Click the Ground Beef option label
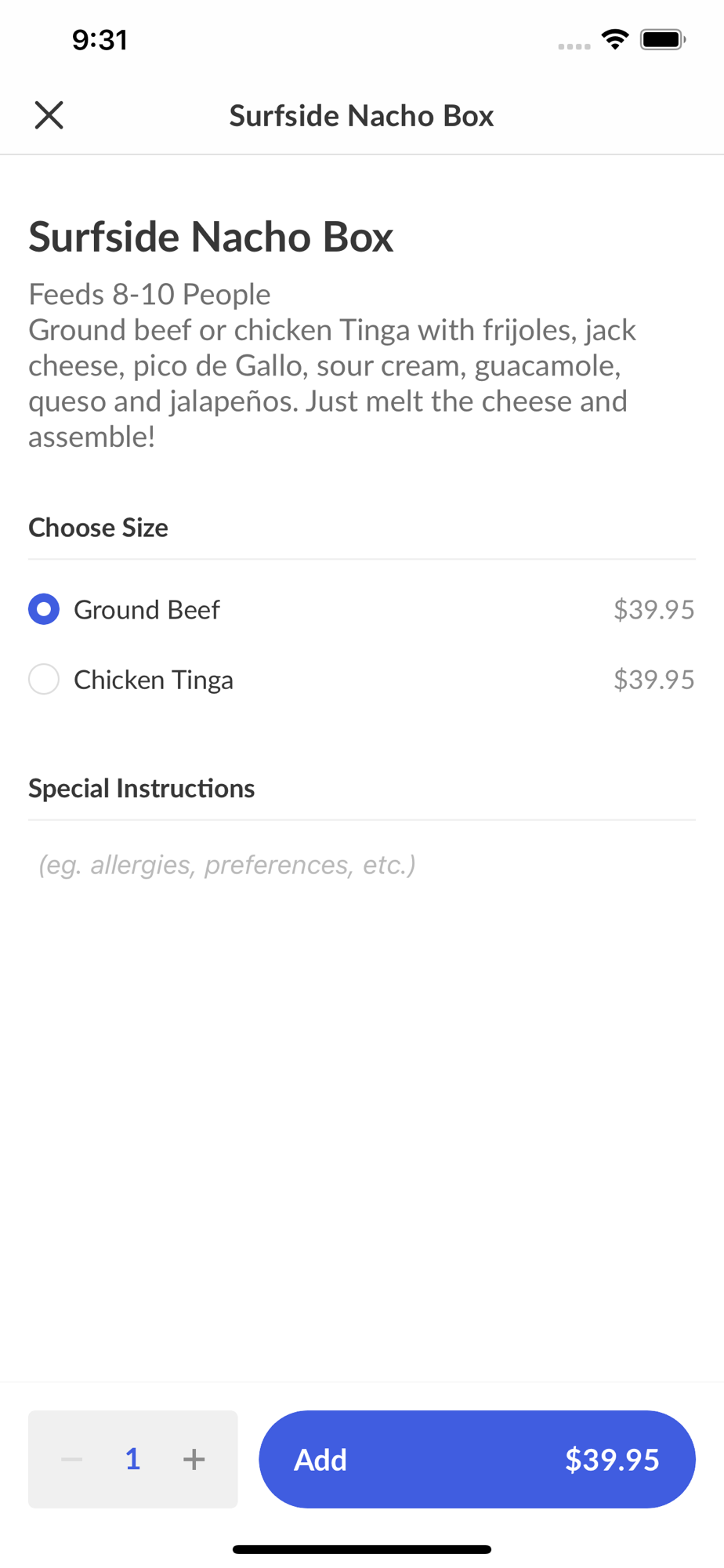724x1568 pixels. coord(147,610)
